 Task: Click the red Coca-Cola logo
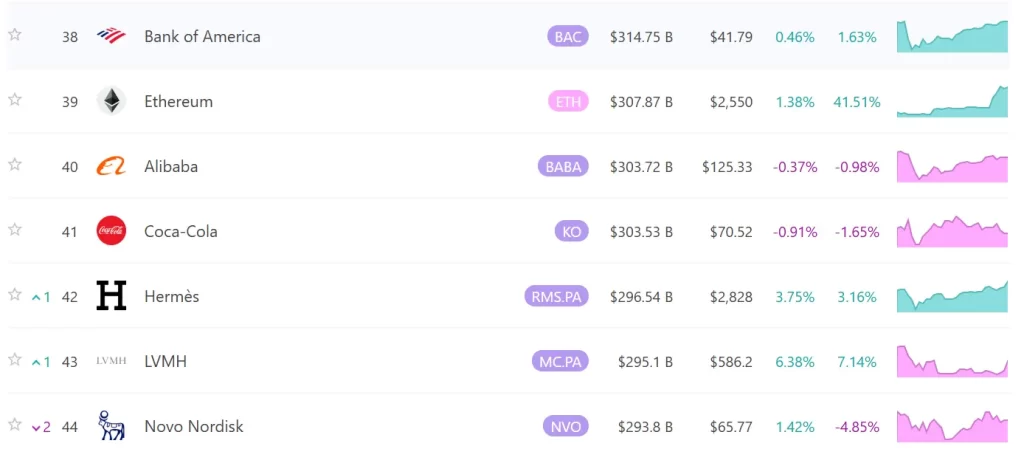pos(111,231)
